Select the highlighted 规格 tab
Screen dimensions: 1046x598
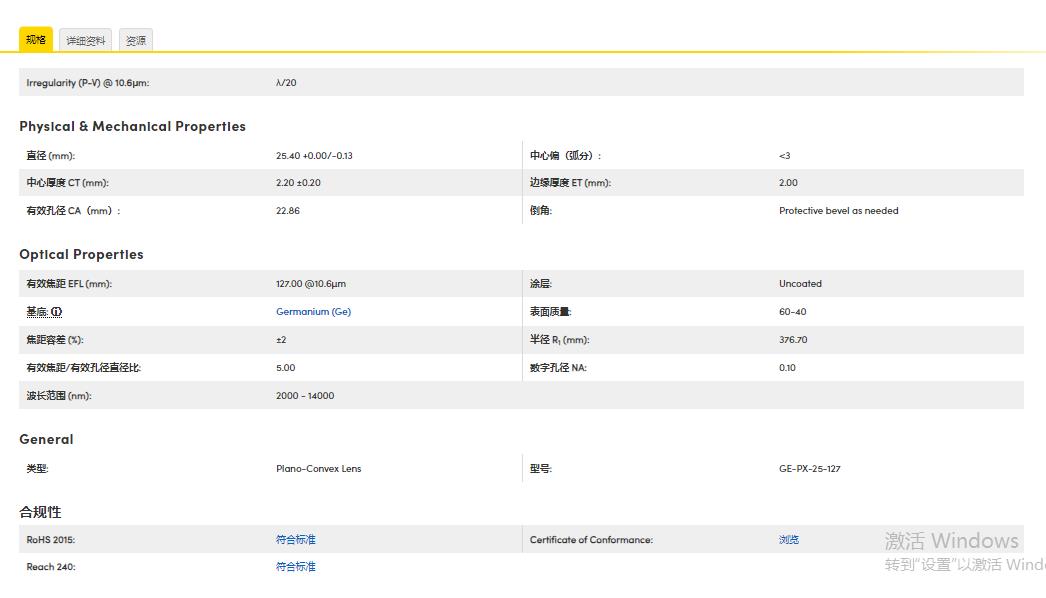36,39
